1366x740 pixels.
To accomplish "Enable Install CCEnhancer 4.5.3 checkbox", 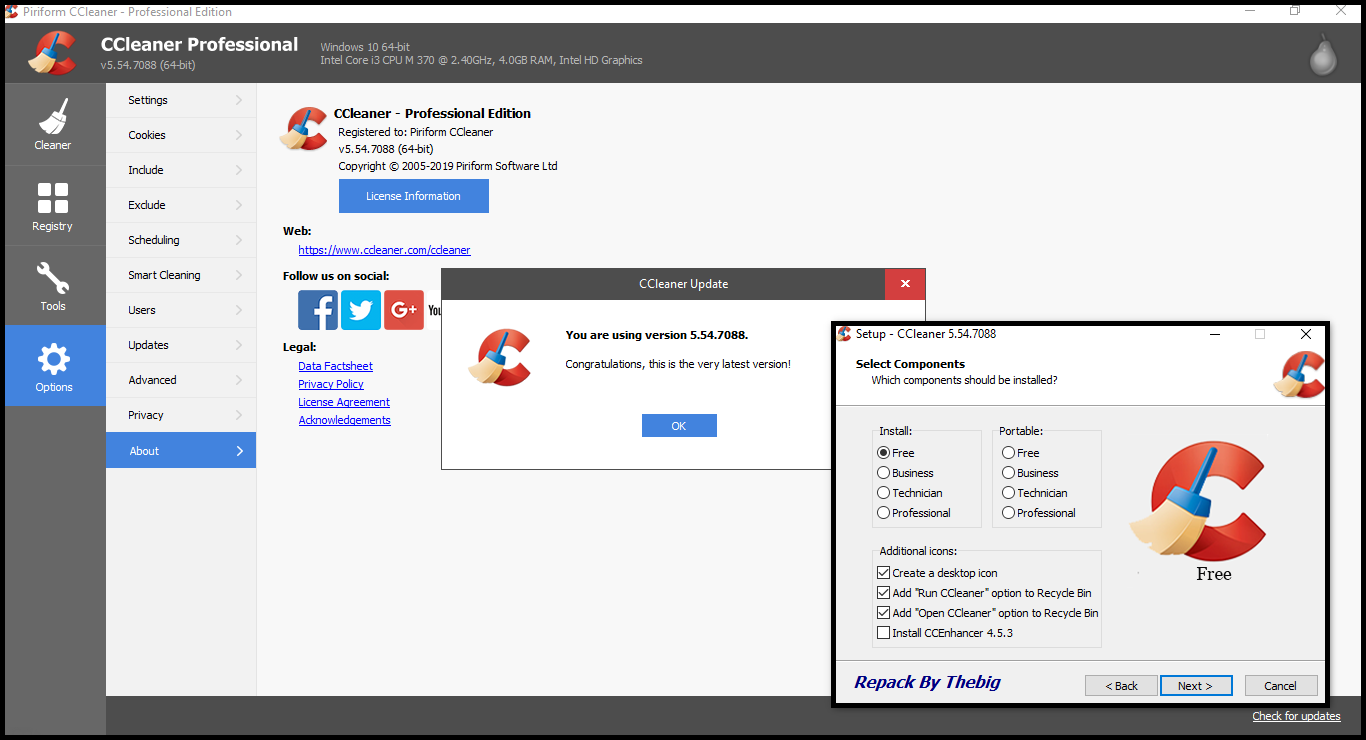I will tap(883, 633).
